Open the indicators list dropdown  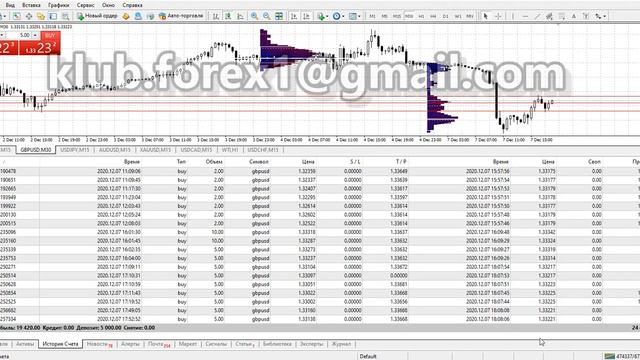point(322,16)
